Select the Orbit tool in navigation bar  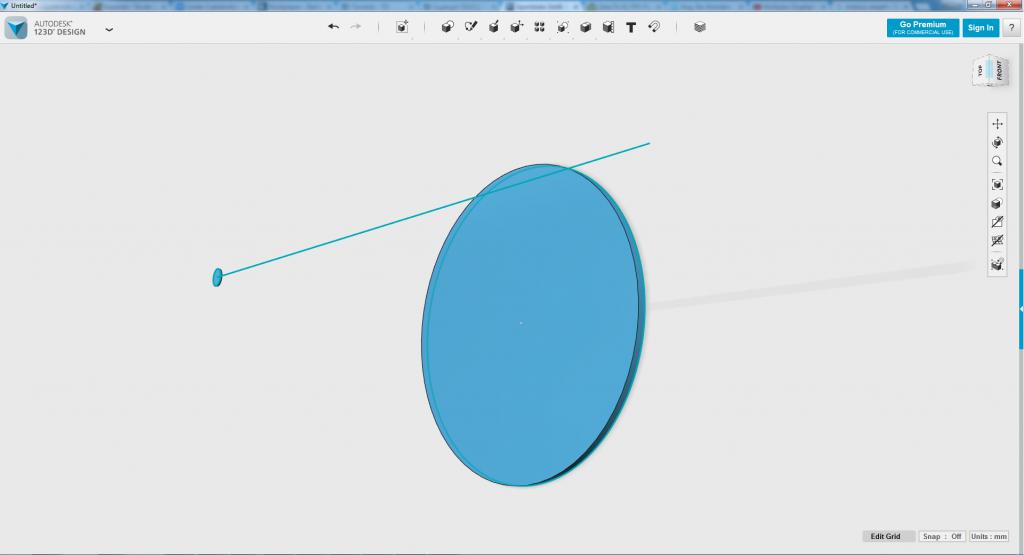[997, 143]
